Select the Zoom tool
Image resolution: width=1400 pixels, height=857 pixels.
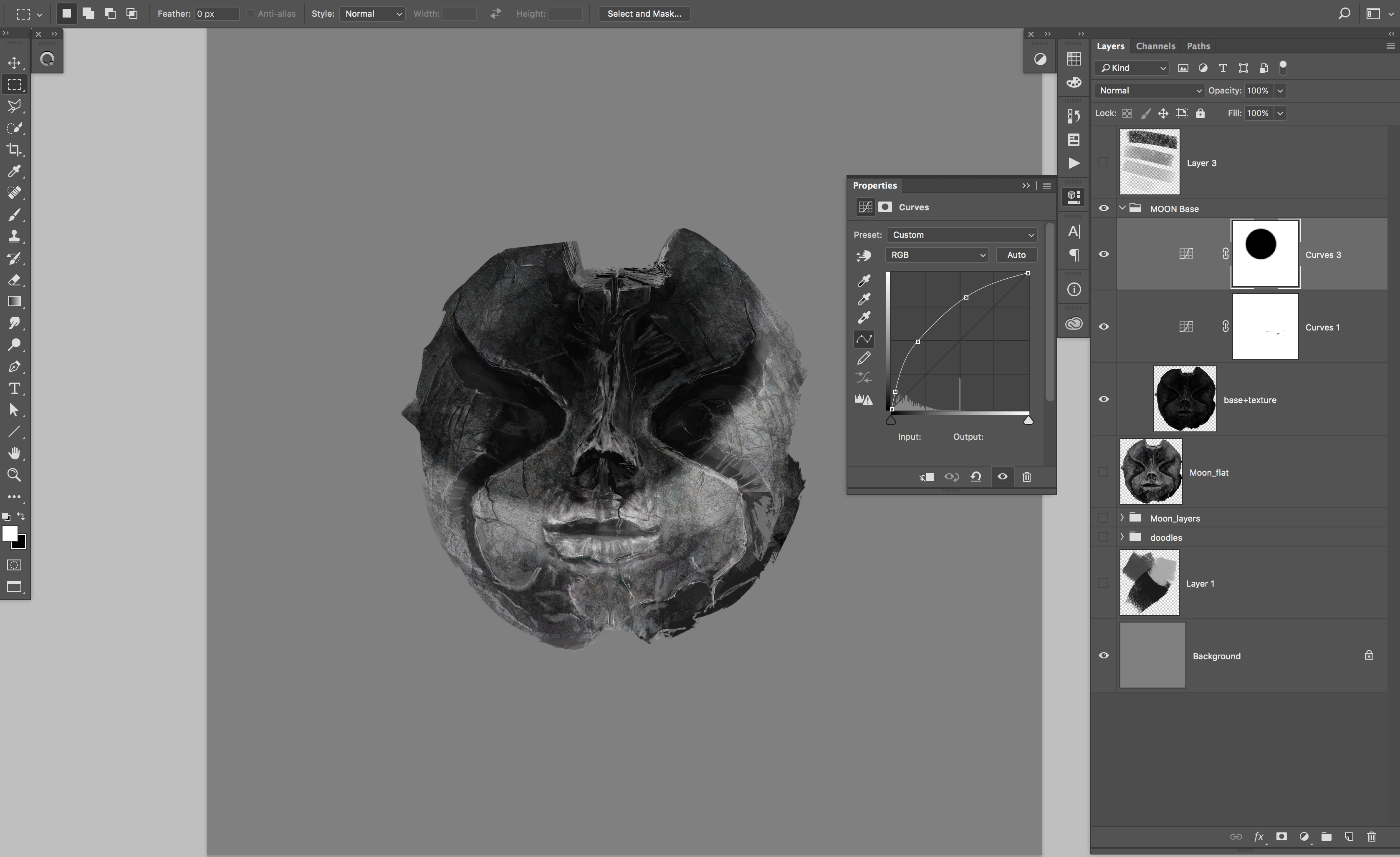click(15, 475)
